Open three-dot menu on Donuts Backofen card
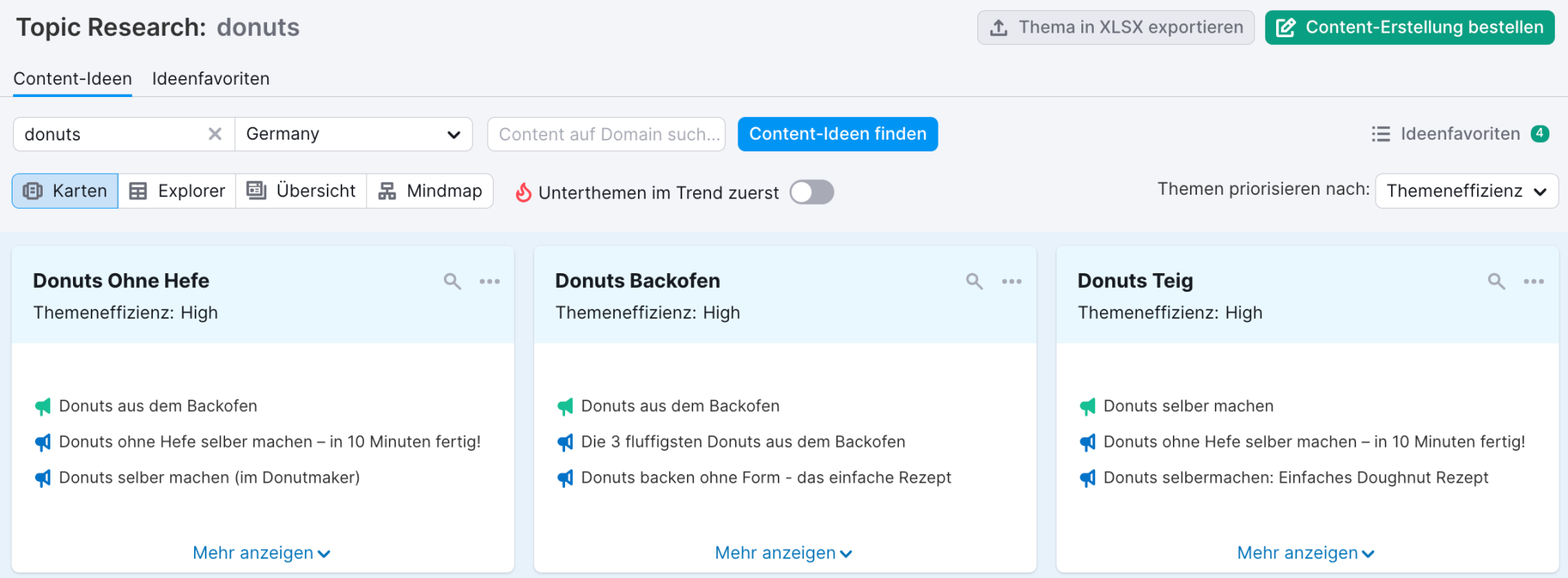The width and height of the screenshot is (1568, 578). 1011,282
